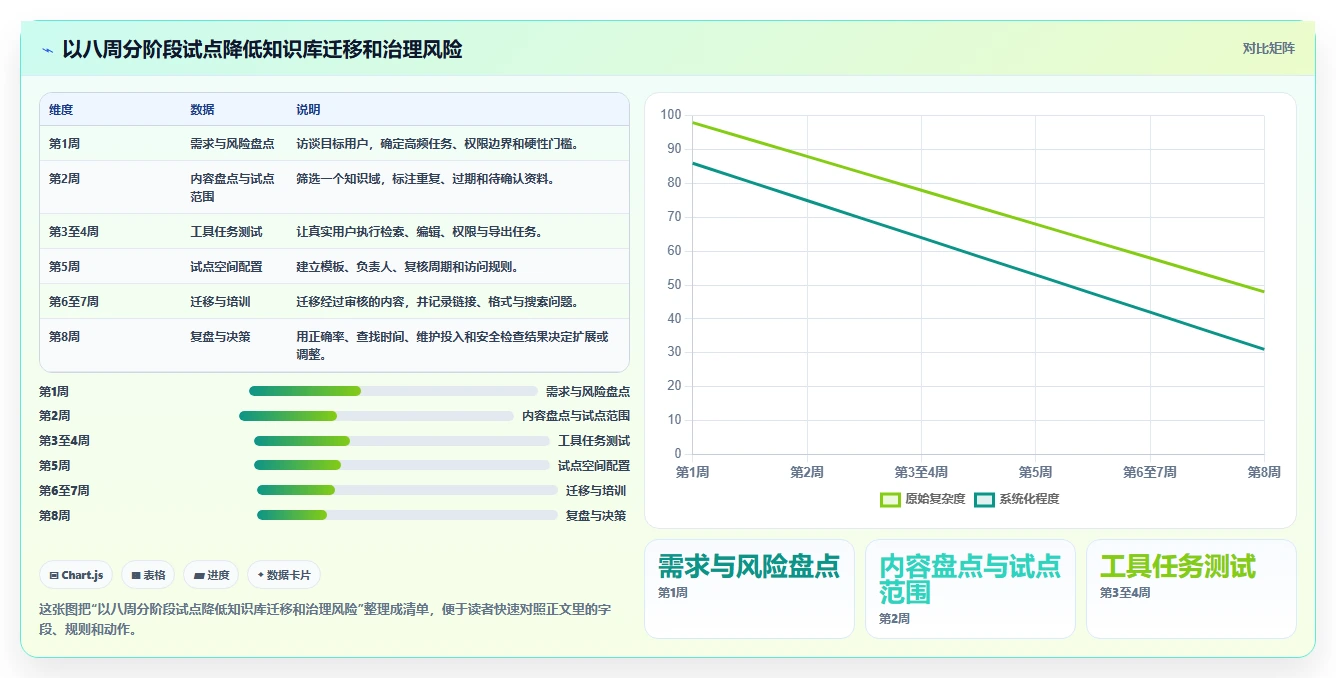Click table cell 建立模板、负责人、复核周期和访问规则。
The height and width of the screenshot is (678, 1336).
click(x=407, y=267)
